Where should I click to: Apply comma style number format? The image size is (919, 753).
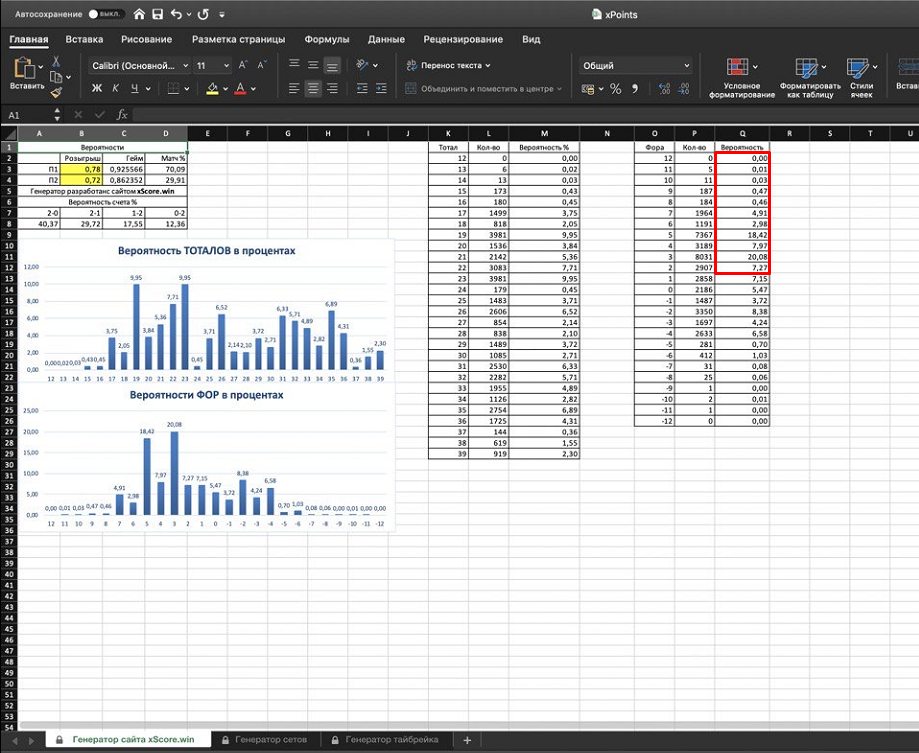[x=635, y=88]
